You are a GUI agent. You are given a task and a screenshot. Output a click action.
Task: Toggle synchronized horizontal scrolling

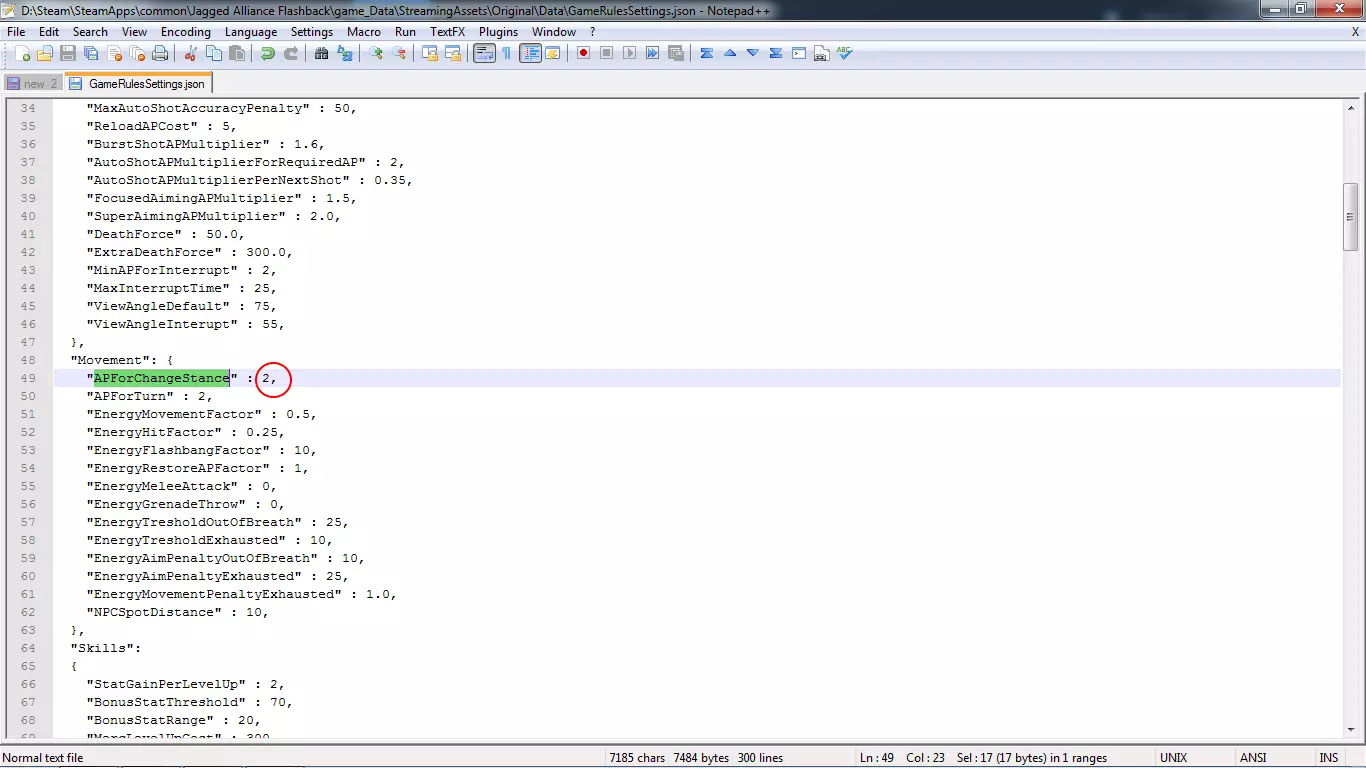[453, 53]
